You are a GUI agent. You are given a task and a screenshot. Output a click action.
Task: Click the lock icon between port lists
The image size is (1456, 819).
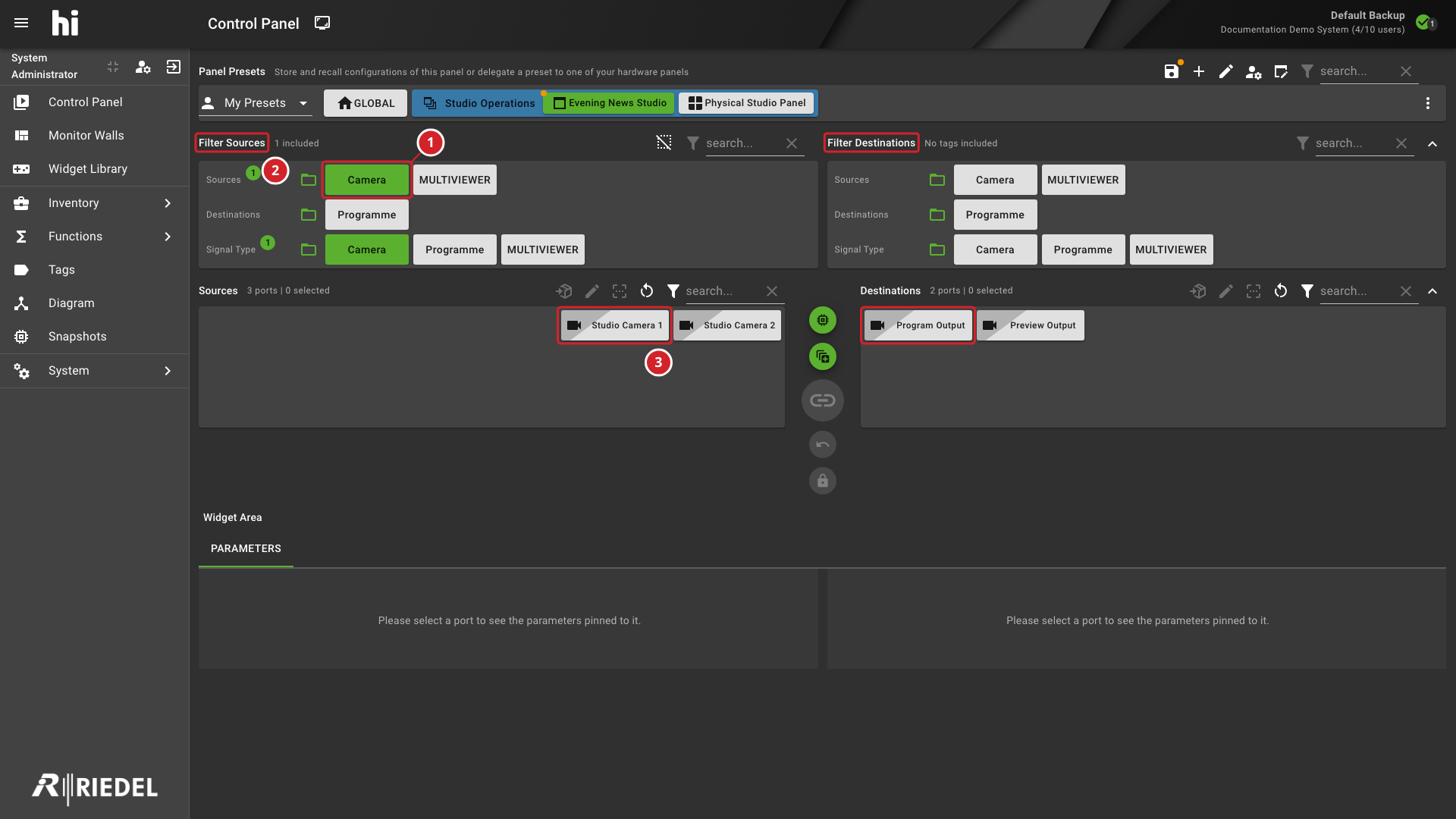pos(823,481)
